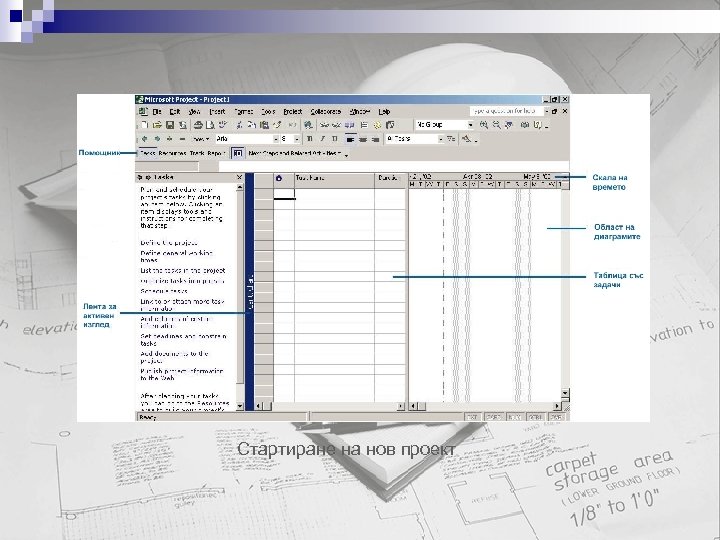
Task: Click the Split Task icon
Action: point(350,125)
